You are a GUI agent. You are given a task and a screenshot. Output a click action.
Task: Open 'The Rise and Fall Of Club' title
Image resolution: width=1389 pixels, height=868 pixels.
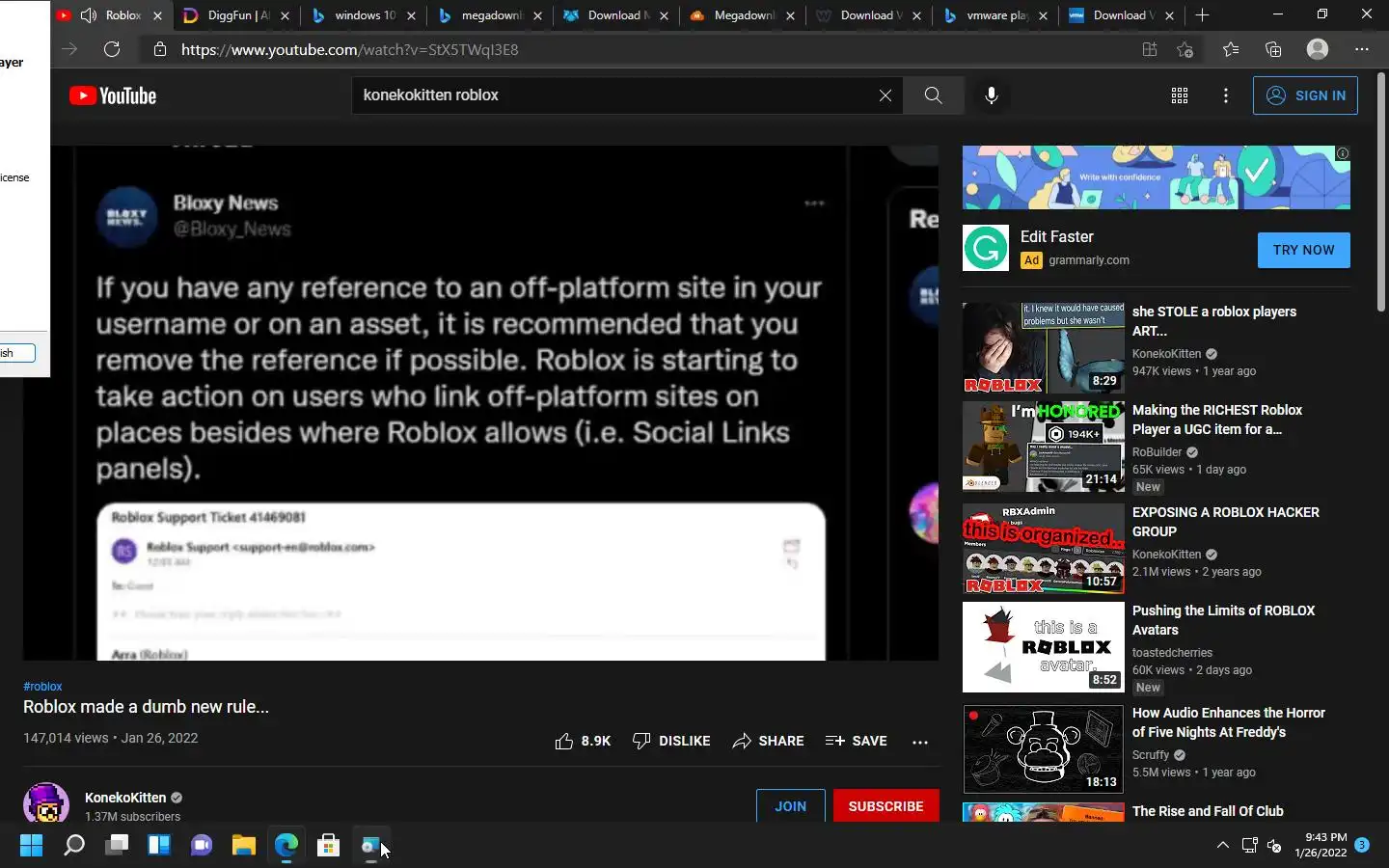[x=1208, y=811]
